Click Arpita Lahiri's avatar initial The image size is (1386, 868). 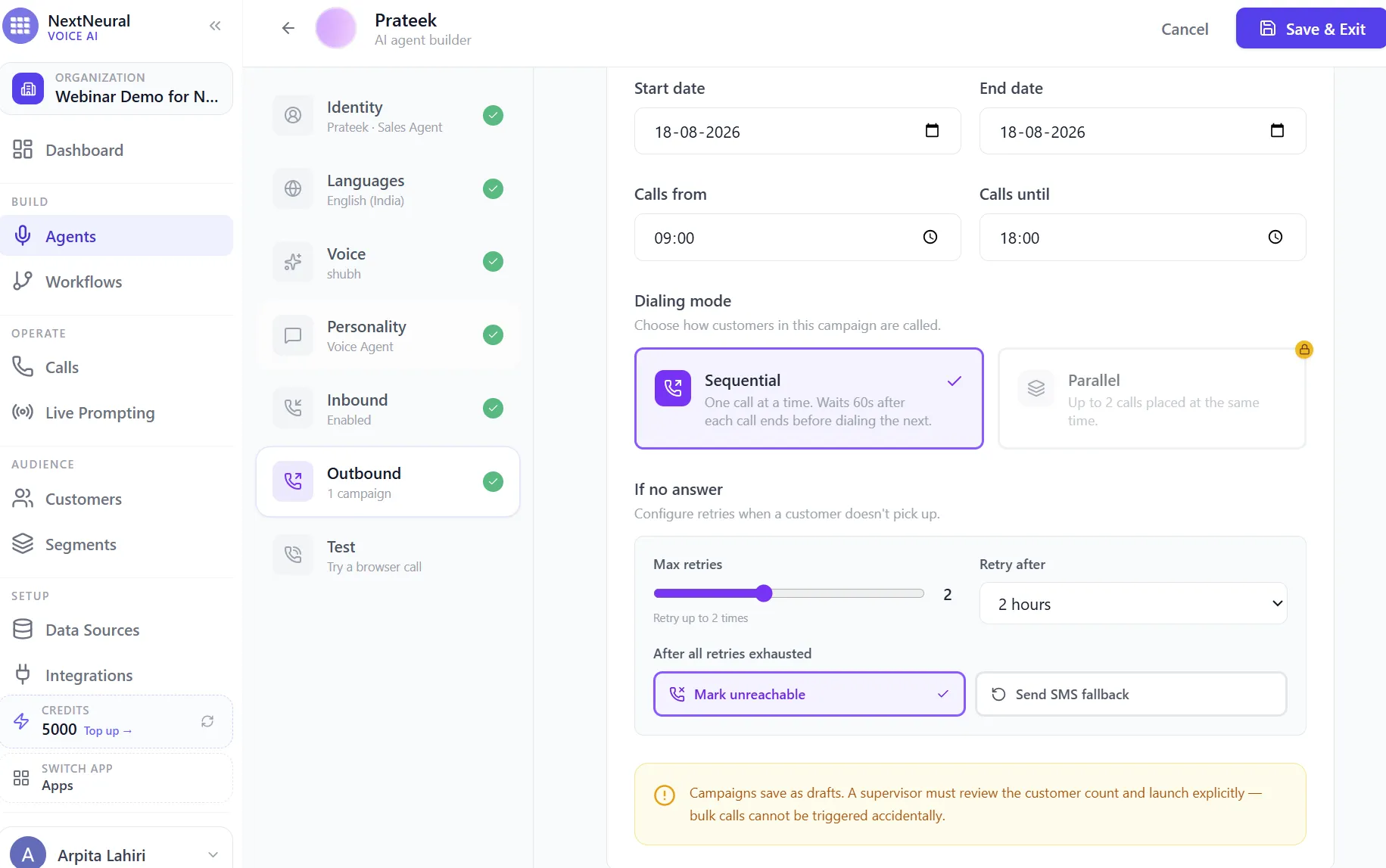click(x=28, y=854)
